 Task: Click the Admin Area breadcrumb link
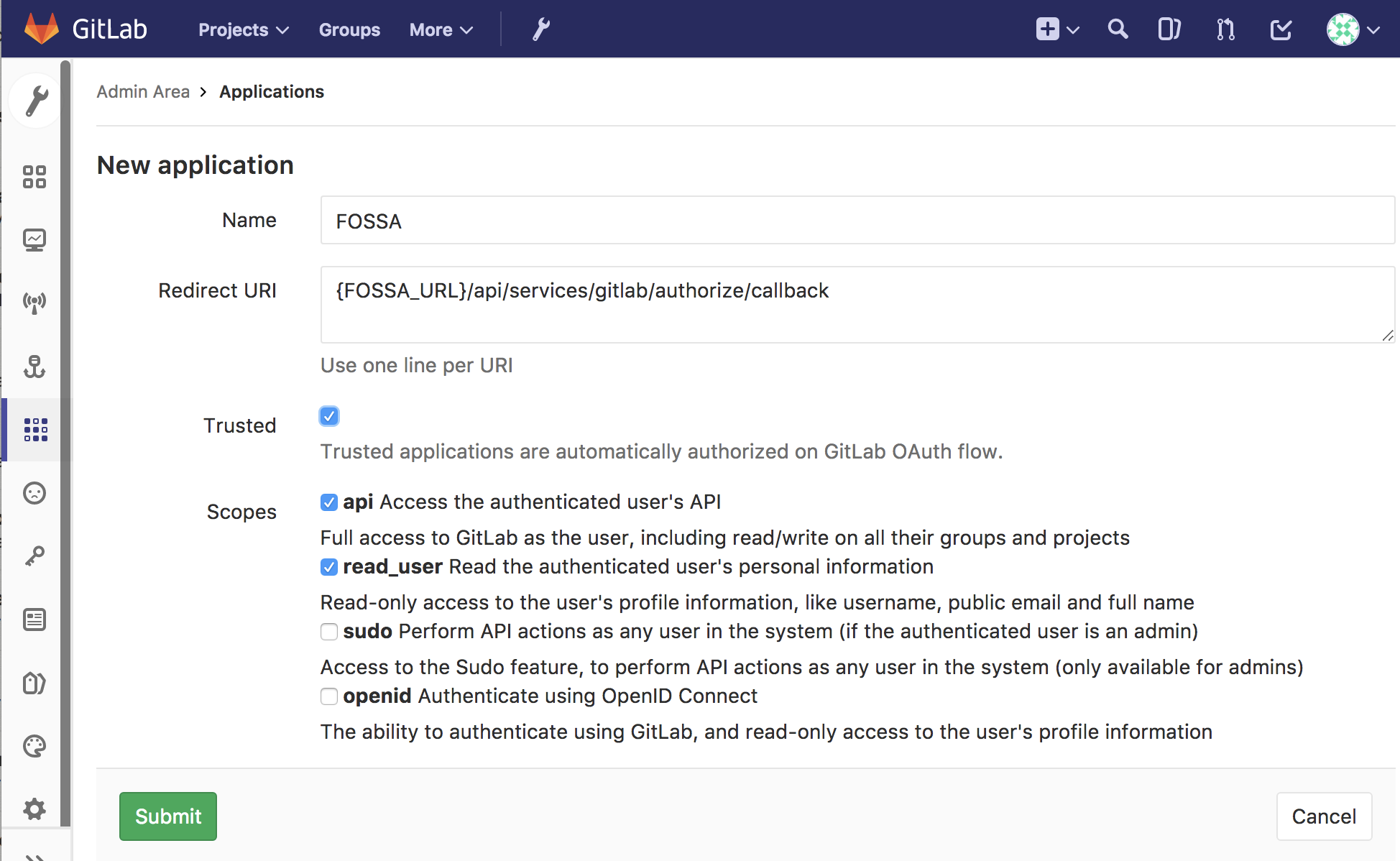click(143, 91)
